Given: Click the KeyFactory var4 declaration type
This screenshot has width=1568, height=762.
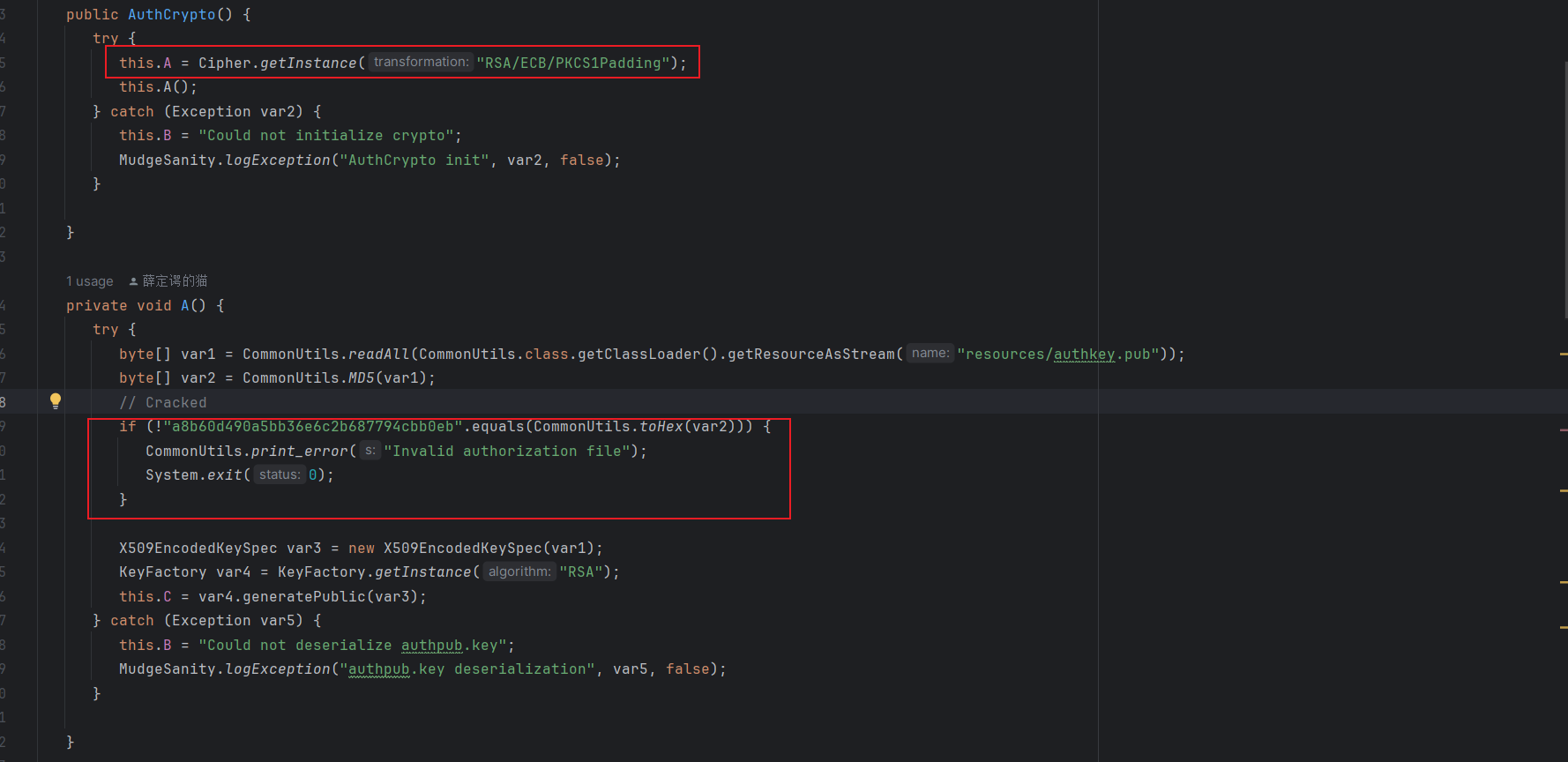Looking at the screenshot, I should point(163,572).
